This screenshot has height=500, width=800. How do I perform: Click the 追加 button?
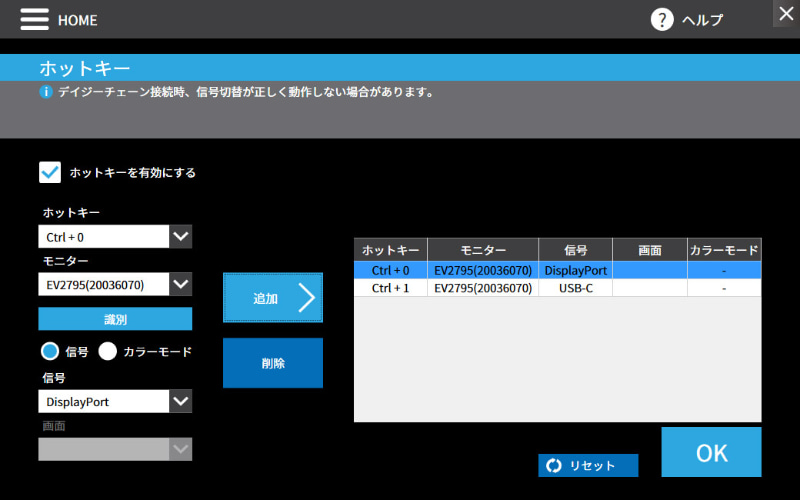(x=273, y=297)
